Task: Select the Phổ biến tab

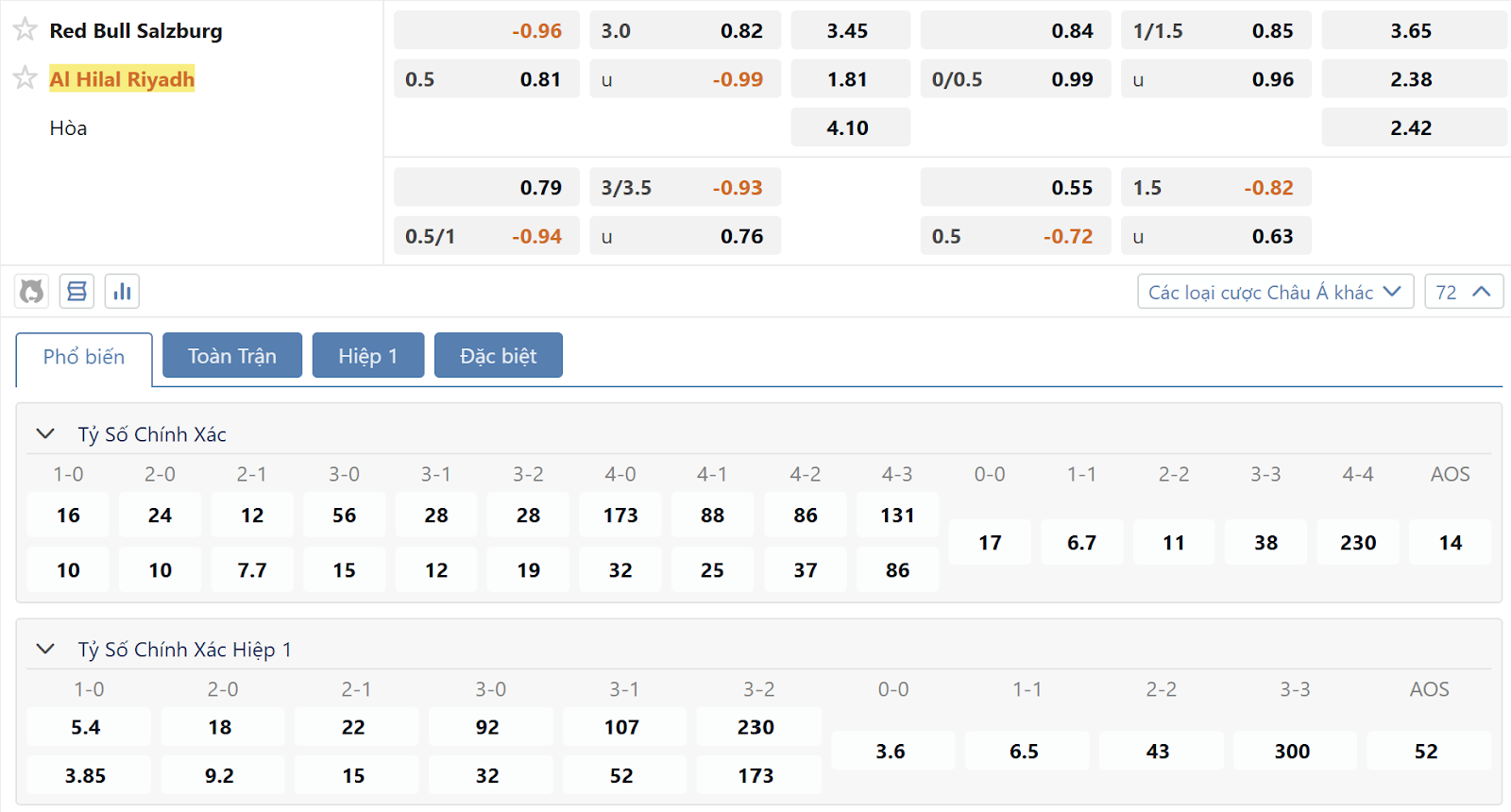Action: (x=84, y=357)
